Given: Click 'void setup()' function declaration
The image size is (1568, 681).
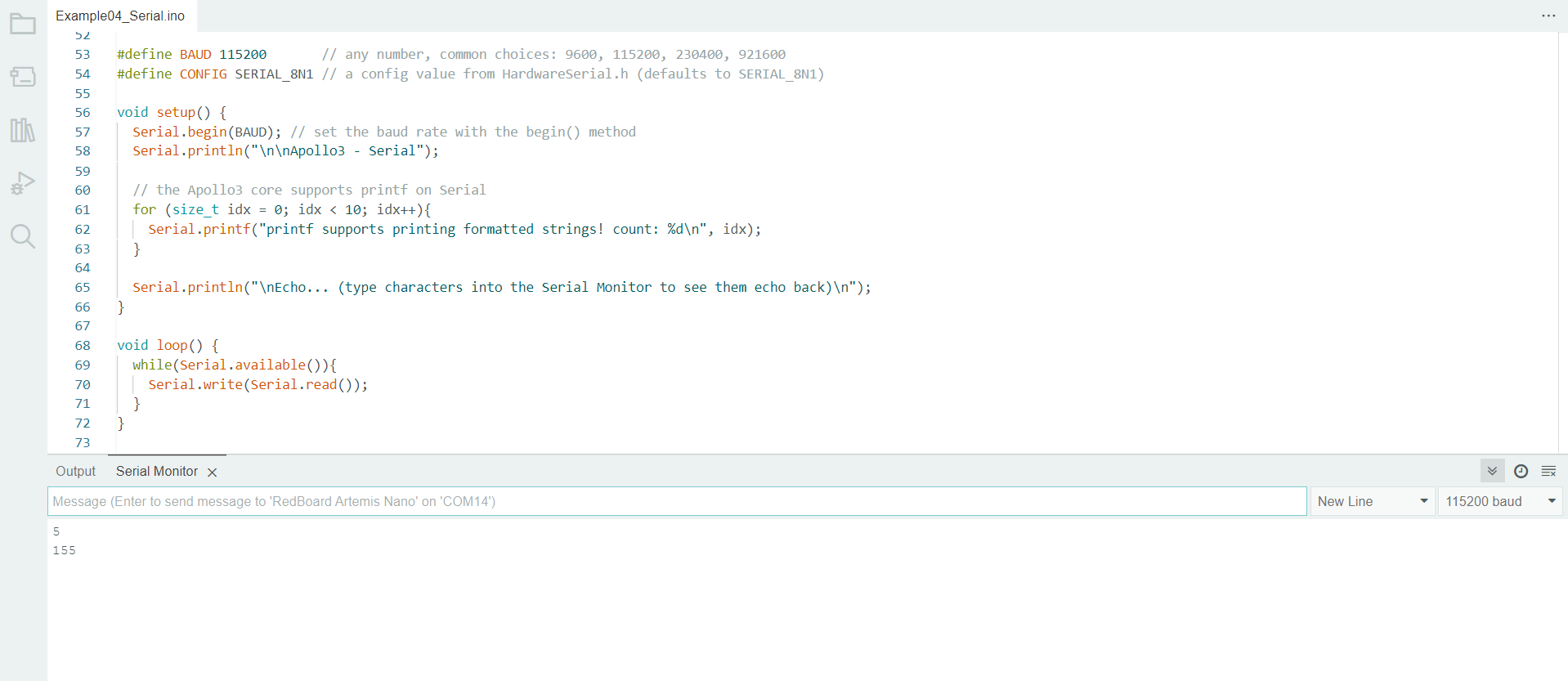Looking at the screenshot, I should click(x=164, y=113).
